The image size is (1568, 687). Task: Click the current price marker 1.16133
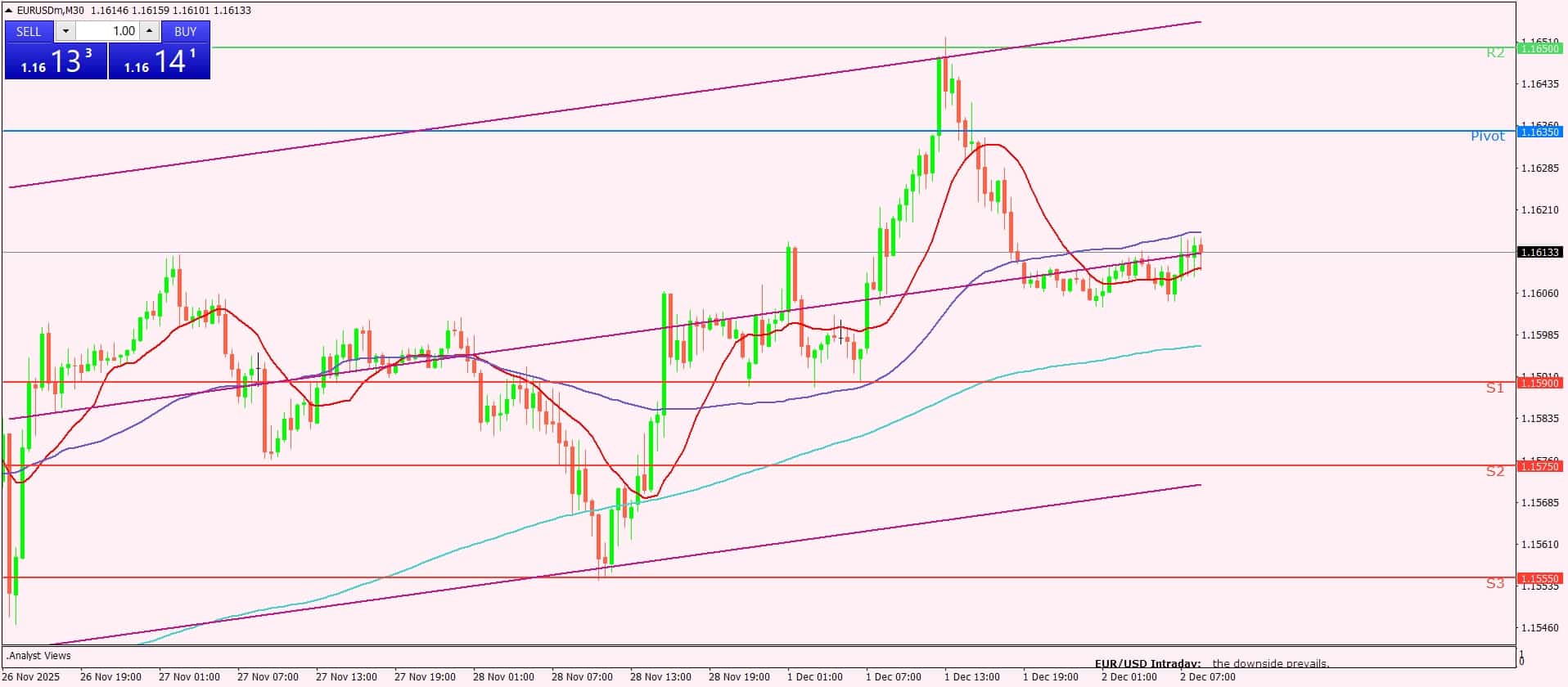pyautogui.click(x=1539, y=253)
